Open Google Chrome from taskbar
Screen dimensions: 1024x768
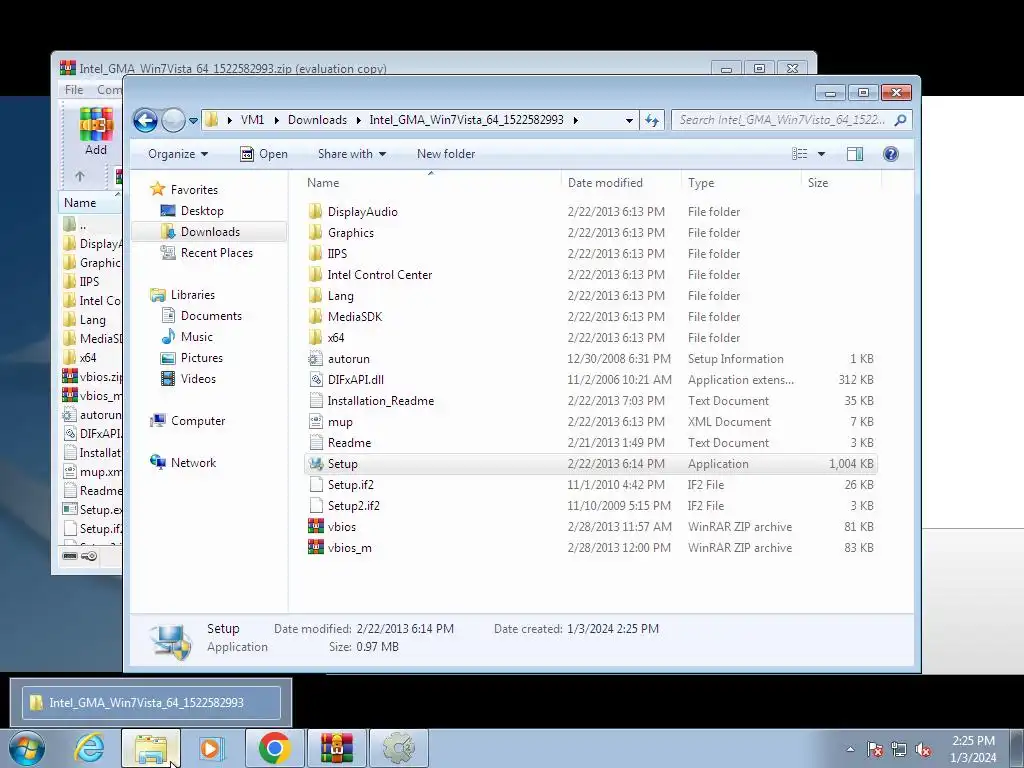coord(274,748)
